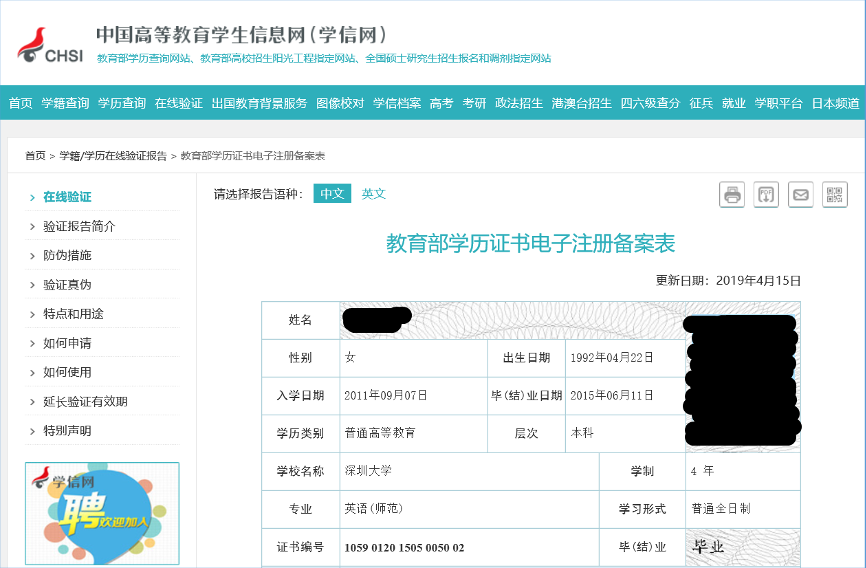Click gender value 女
The width and height of the screenshot is (866, 568).
coord(350,357)
